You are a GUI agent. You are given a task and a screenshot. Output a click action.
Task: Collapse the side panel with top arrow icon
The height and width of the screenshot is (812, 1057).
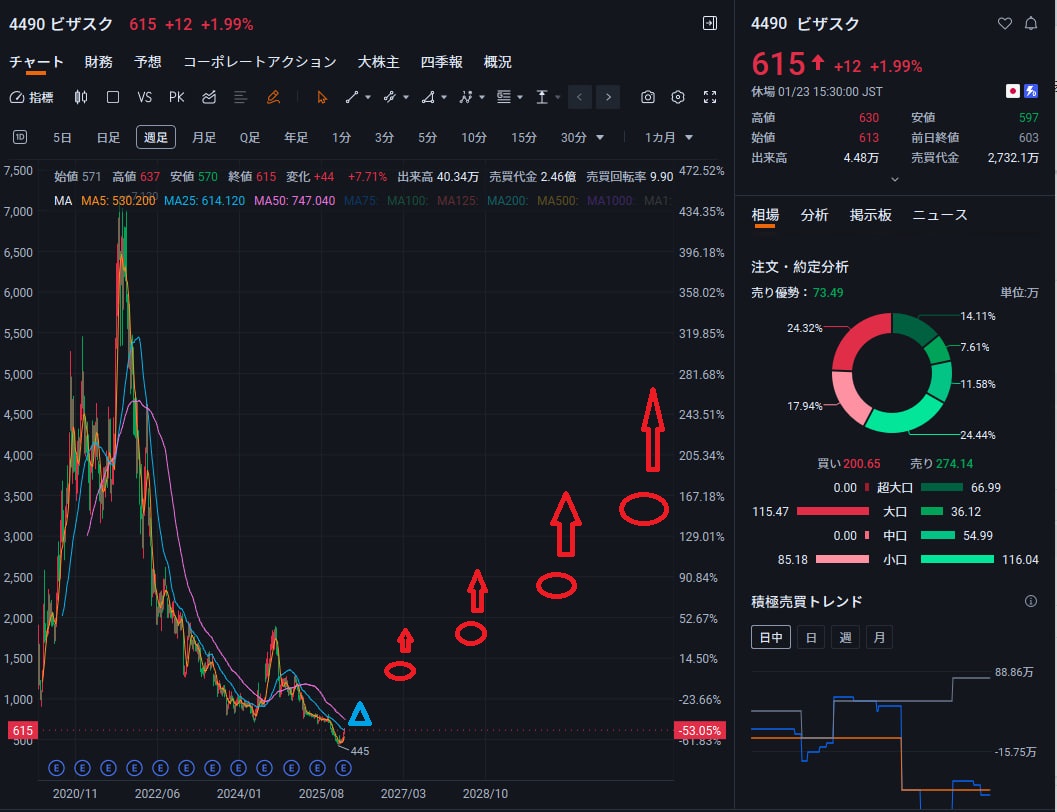[x=710, y=24]
